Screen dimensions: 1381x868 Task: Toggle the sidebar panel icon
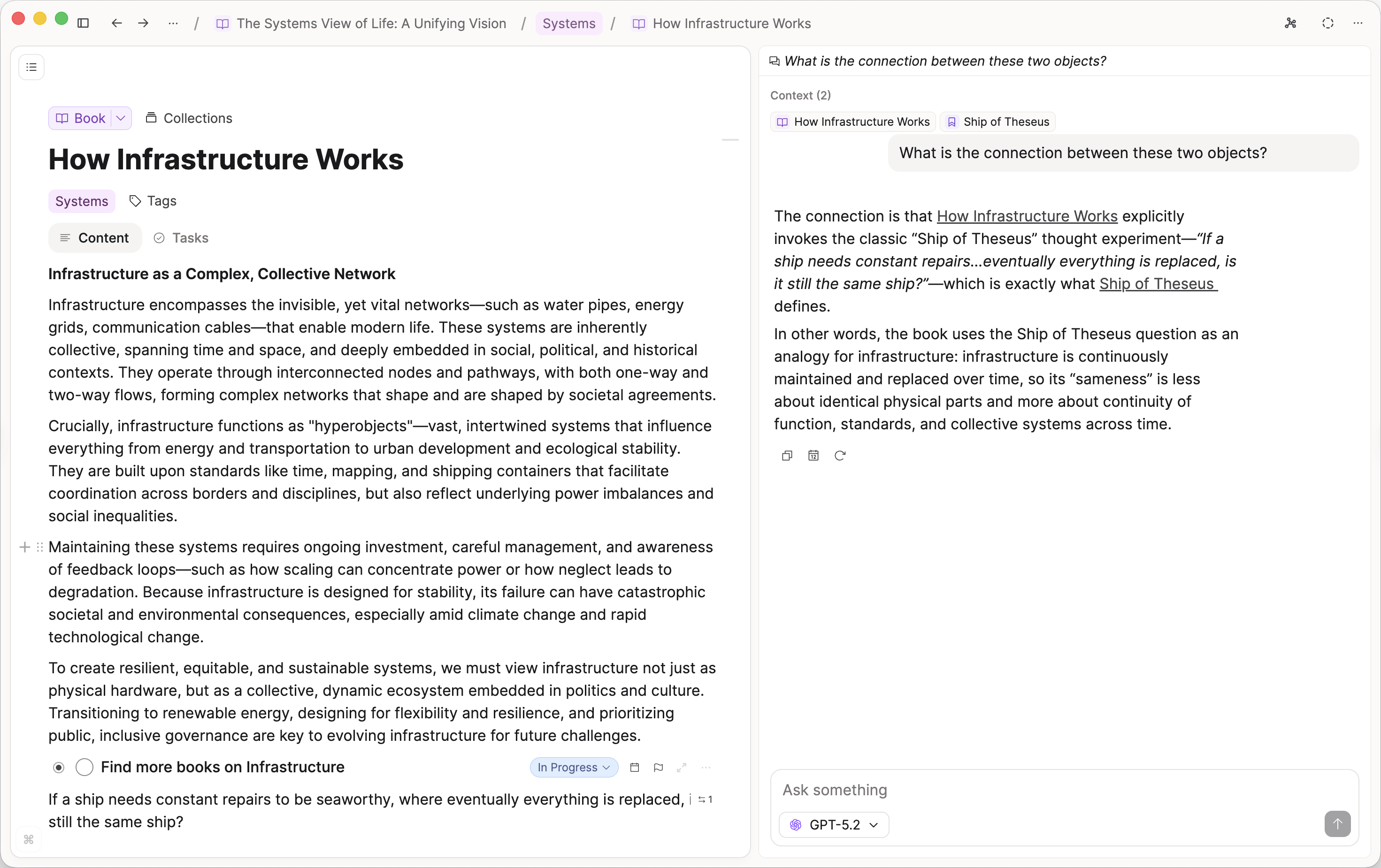click(x=83, y=23)
